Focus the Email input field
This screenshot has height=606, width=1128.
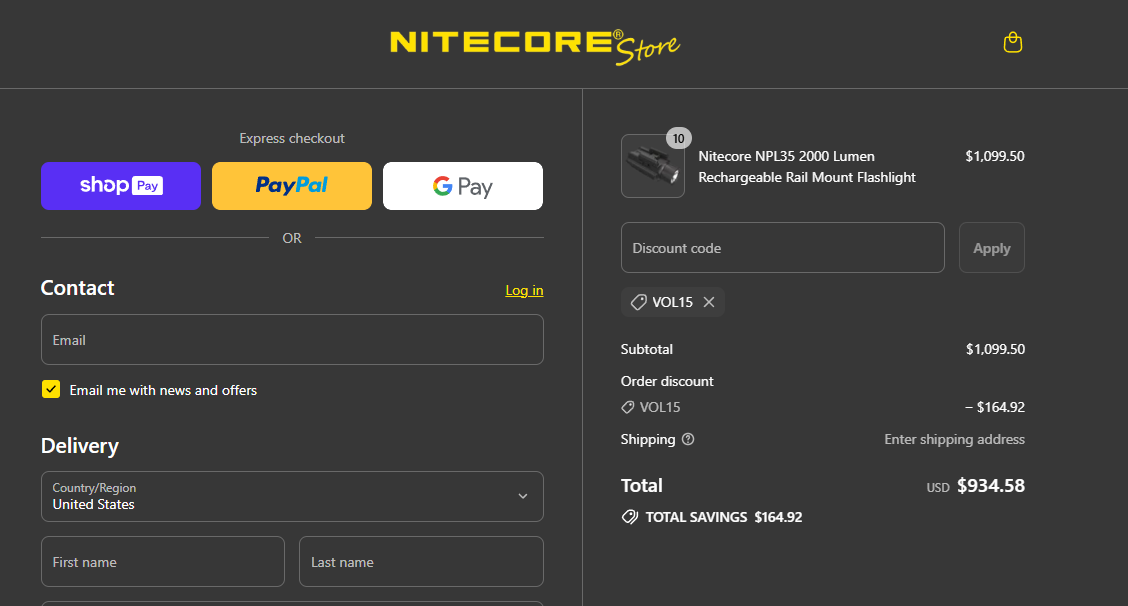[292, 340]
